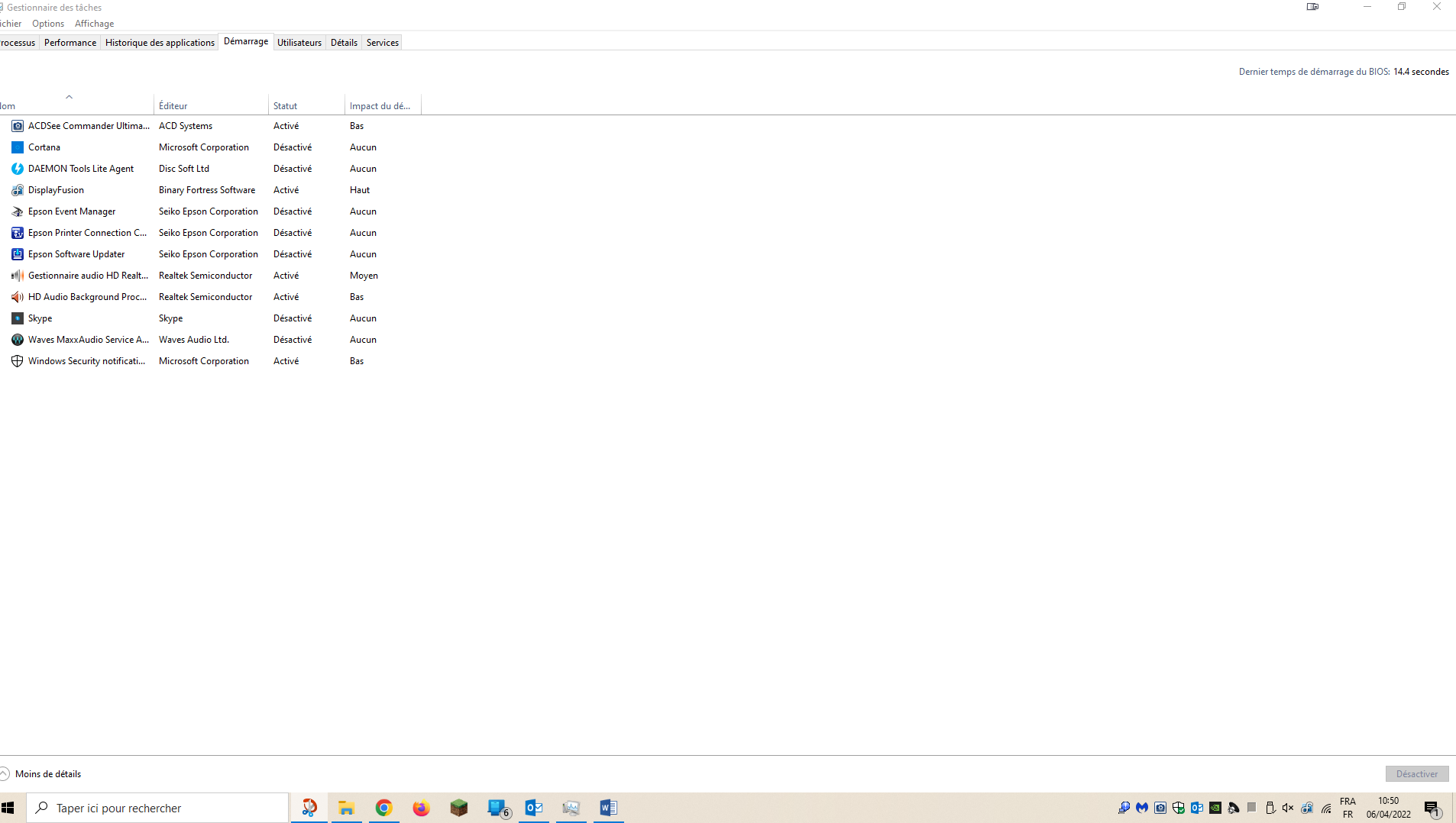
Task: Open File Explorer from the taskbar
Action: [347, 808]
